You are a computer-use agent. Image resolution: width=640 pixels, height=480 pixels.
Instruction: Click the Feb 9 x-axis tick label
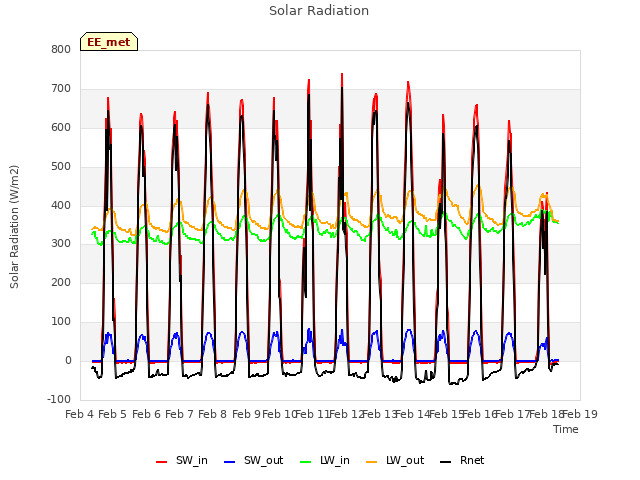click(246, 414)
